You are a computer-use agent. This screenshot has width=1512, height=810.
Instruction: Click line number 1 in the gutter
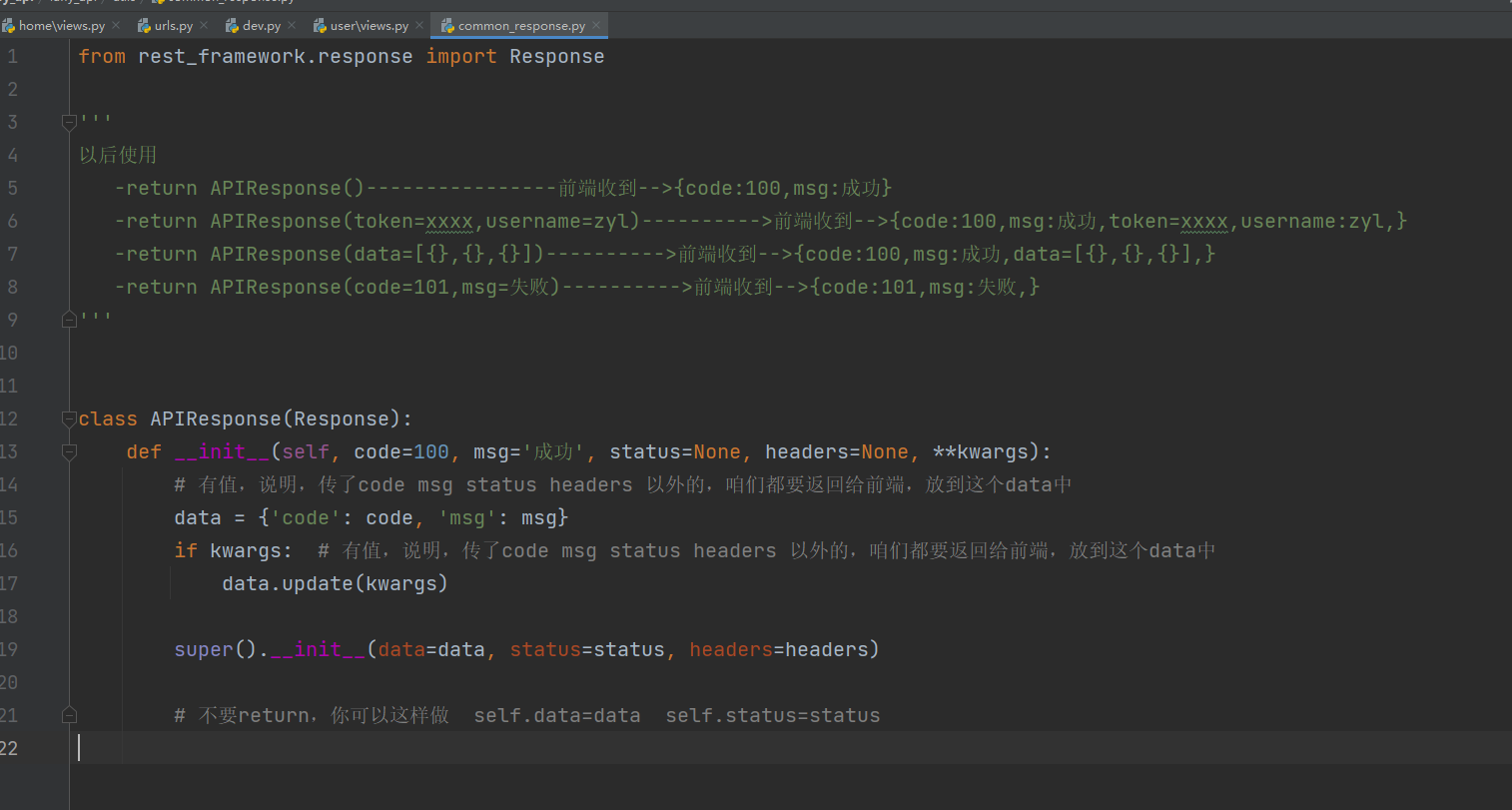click(12, 57)
